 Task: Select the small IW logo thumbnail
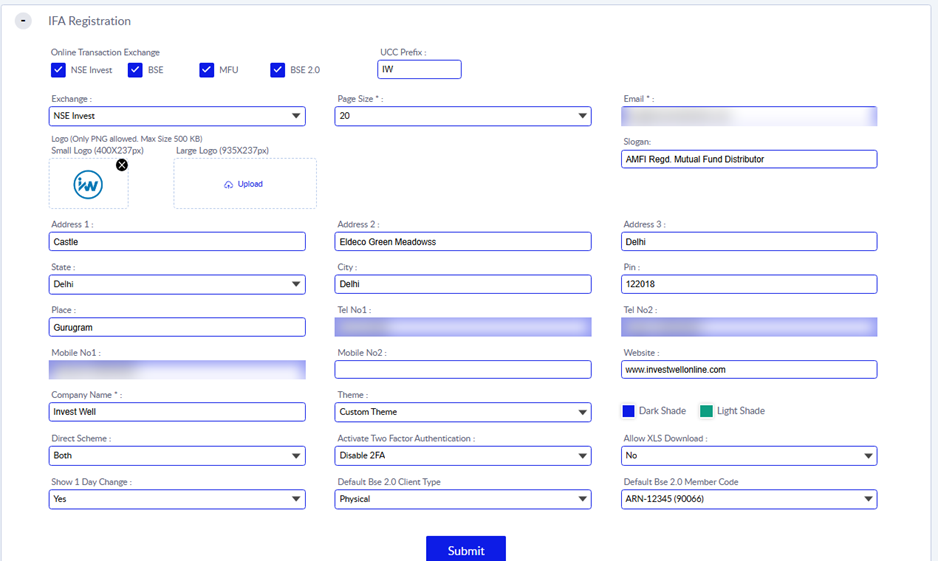coord(88,184)
